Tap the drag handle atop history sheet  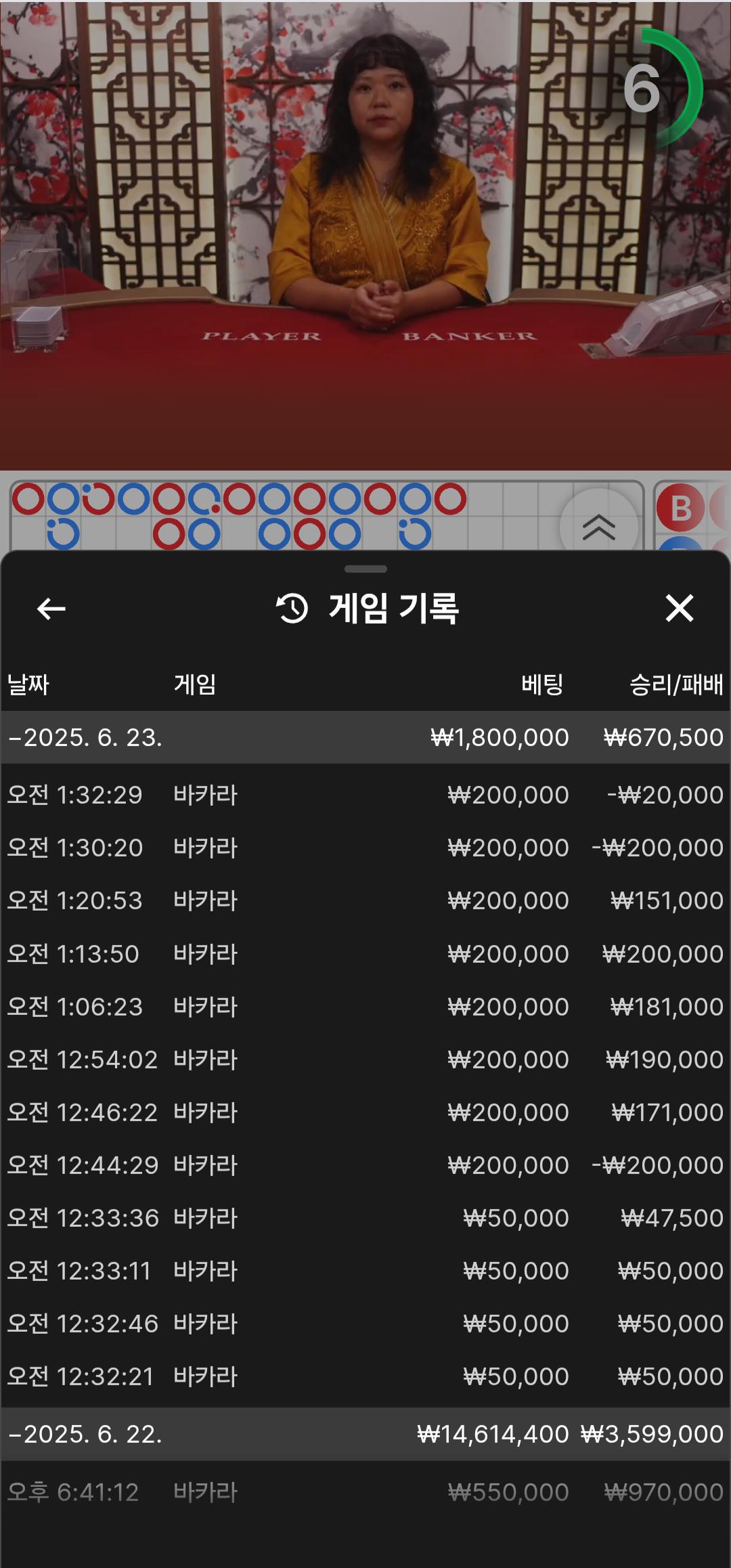click(365, 569)
